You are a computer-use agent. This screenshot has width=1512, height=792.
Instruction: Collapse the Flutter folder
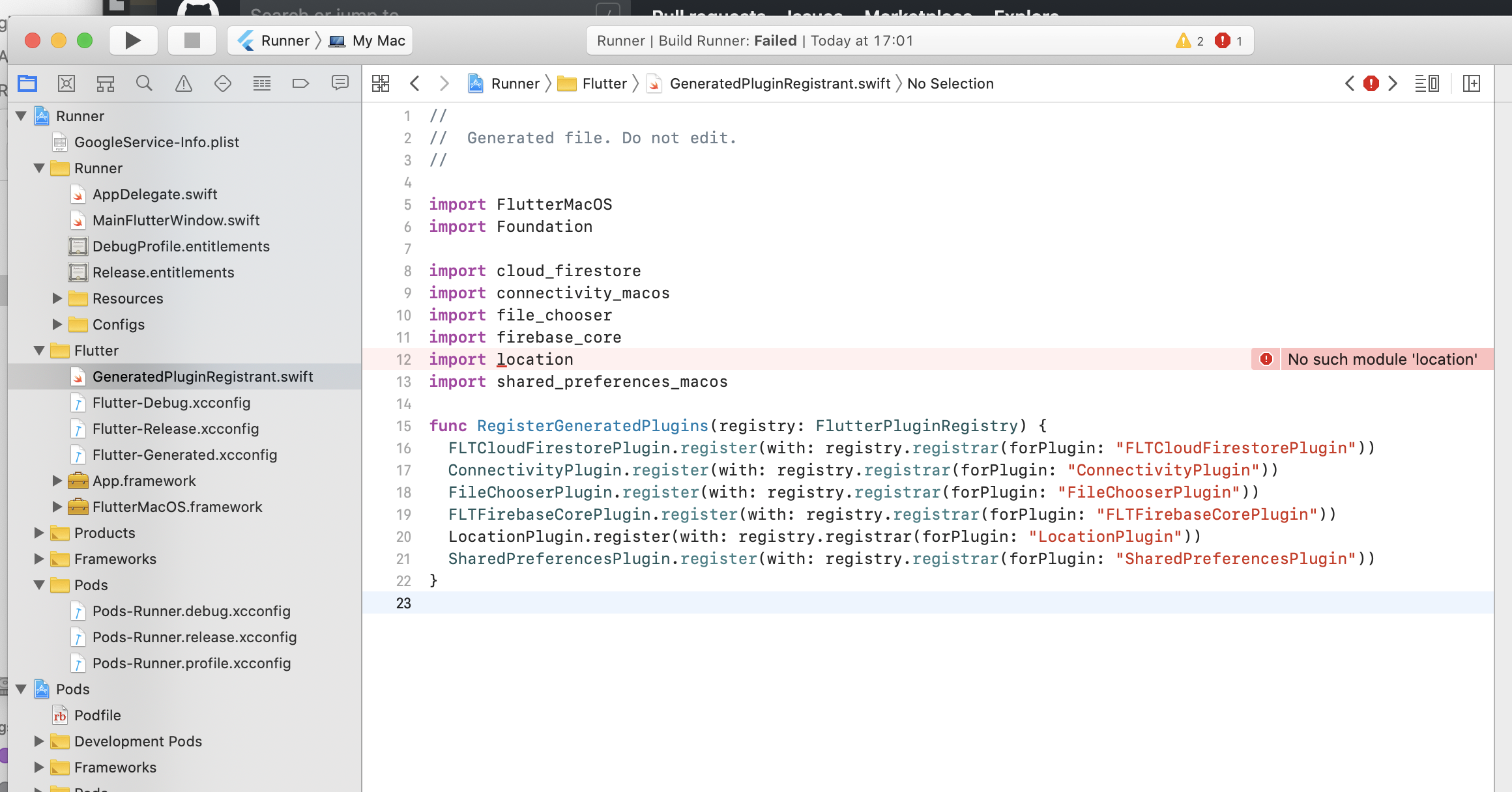[40, 350]
